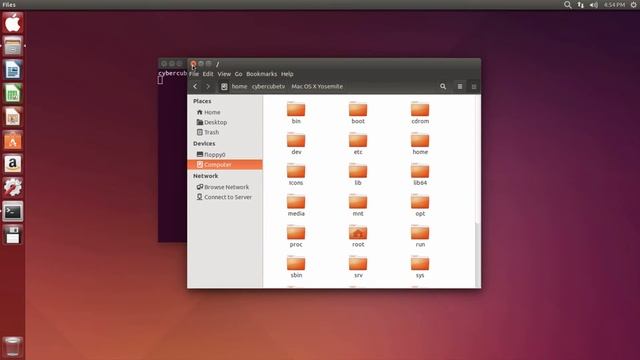Open the sound volume indicator
The image size is (640, 360).
[593, 5]
